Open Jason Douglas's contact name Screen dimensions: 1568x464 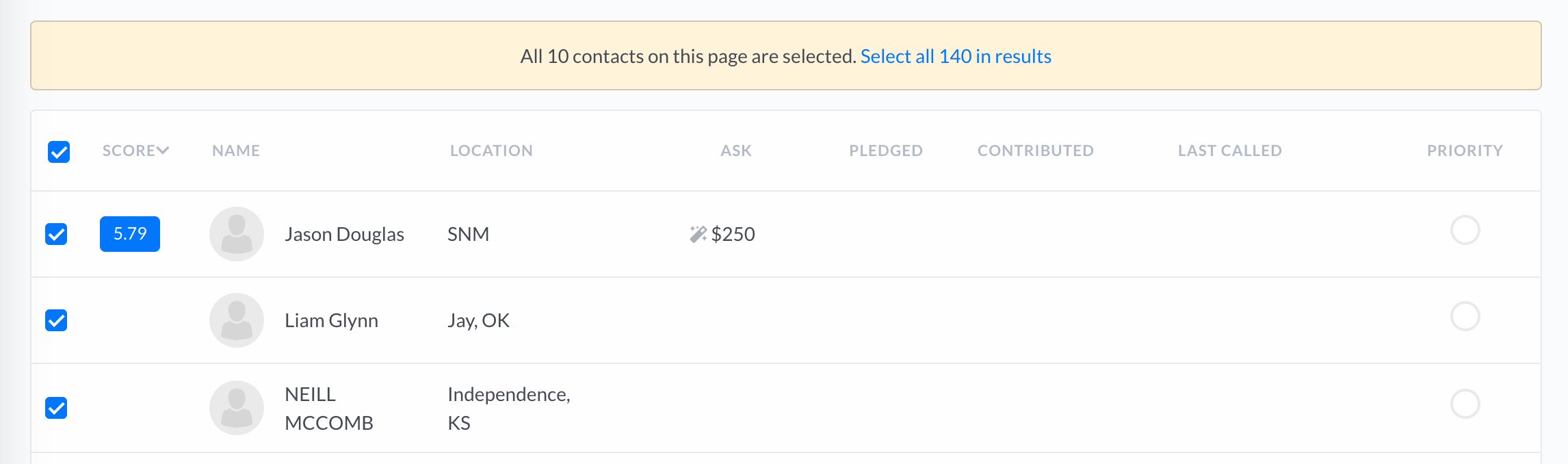[x=344, y=234]
